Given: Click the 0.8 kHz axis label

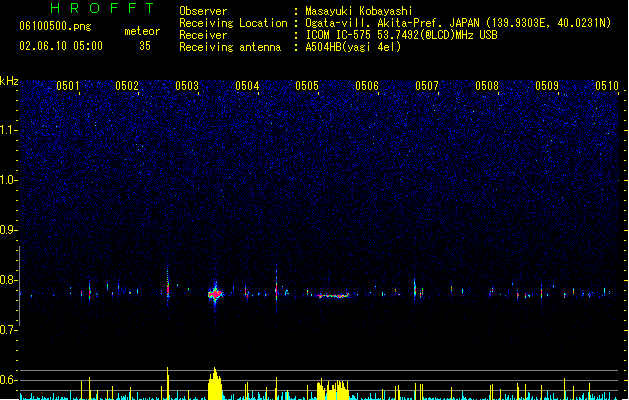Looking at the screenshot, I should point(9,280).
